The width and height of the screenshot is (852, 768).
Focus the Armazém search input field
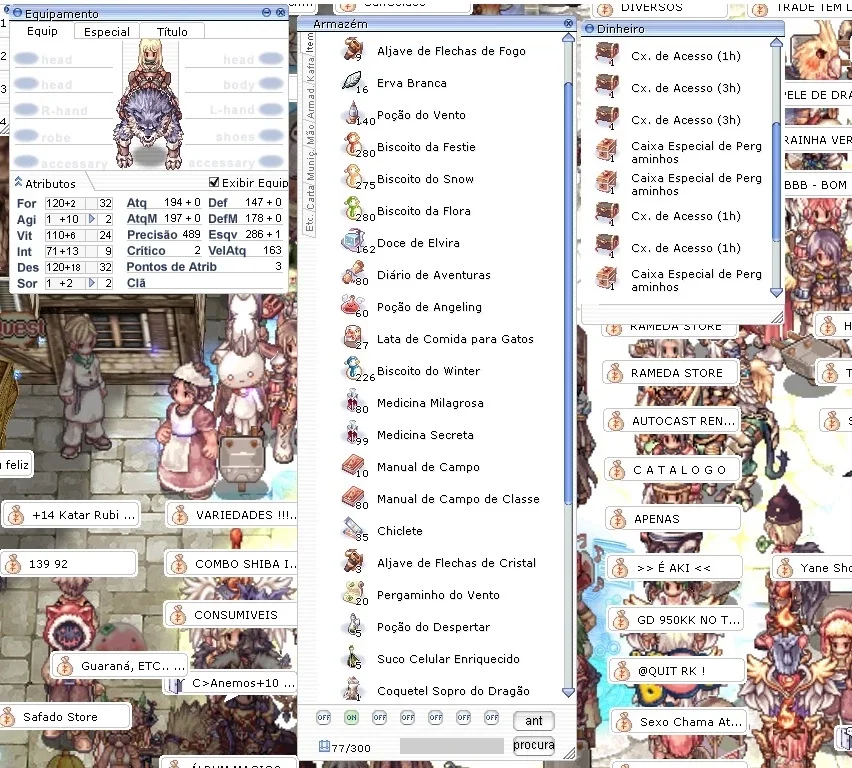tap(452, 746)
